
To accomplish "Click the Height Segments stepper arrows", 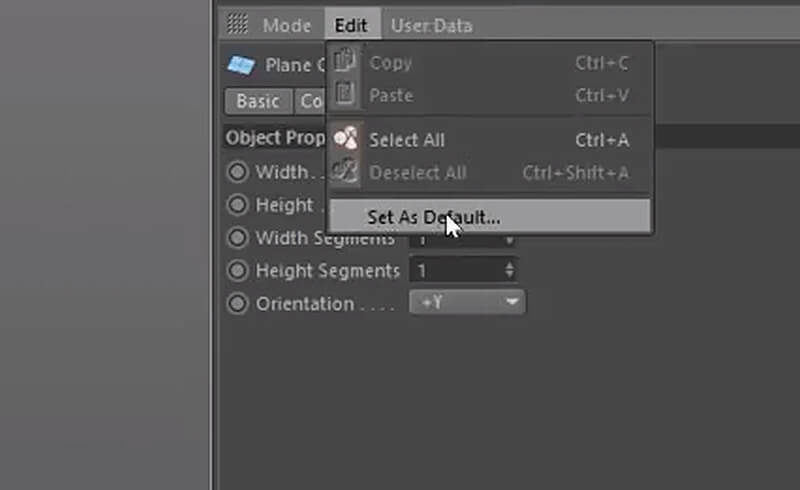I will click(x=509, y=271).
